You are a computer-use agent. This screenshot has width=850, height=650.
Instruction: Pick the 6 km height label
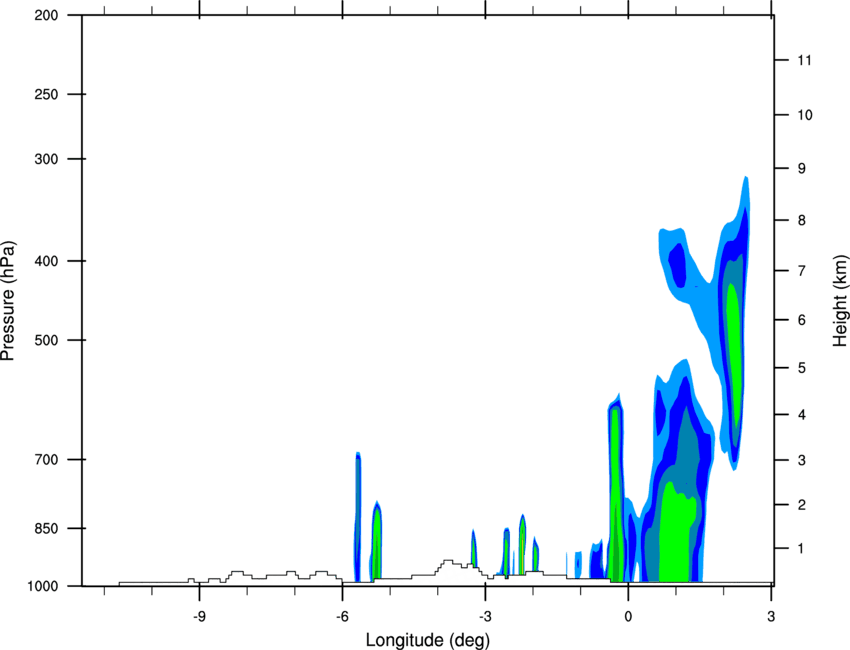801,320
